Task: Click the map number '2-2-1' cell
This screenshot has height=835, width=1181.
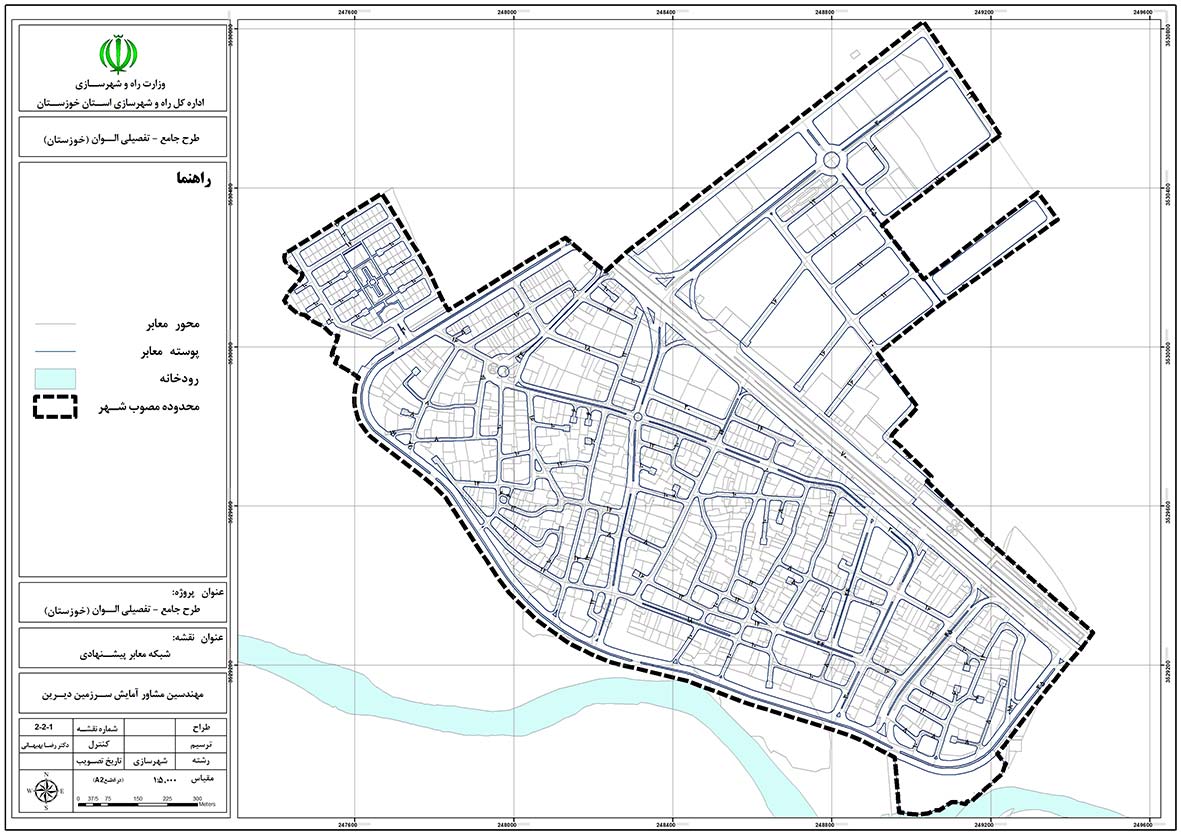Action: (x=44, y=728)
